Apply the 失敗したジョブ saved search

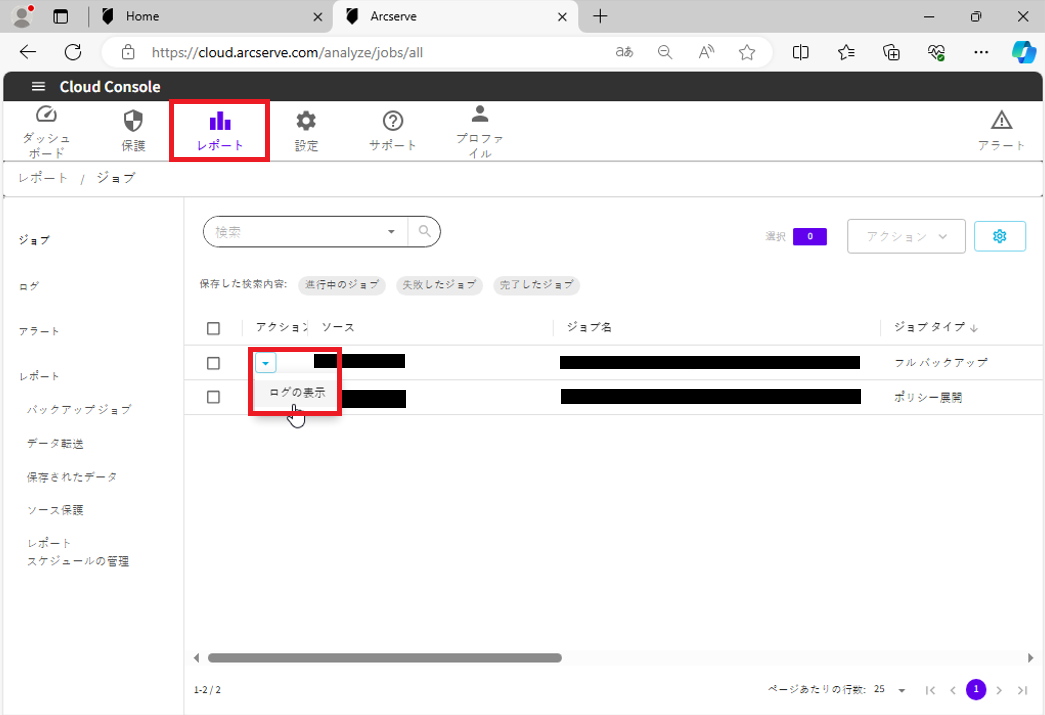[x=439, y=285]
